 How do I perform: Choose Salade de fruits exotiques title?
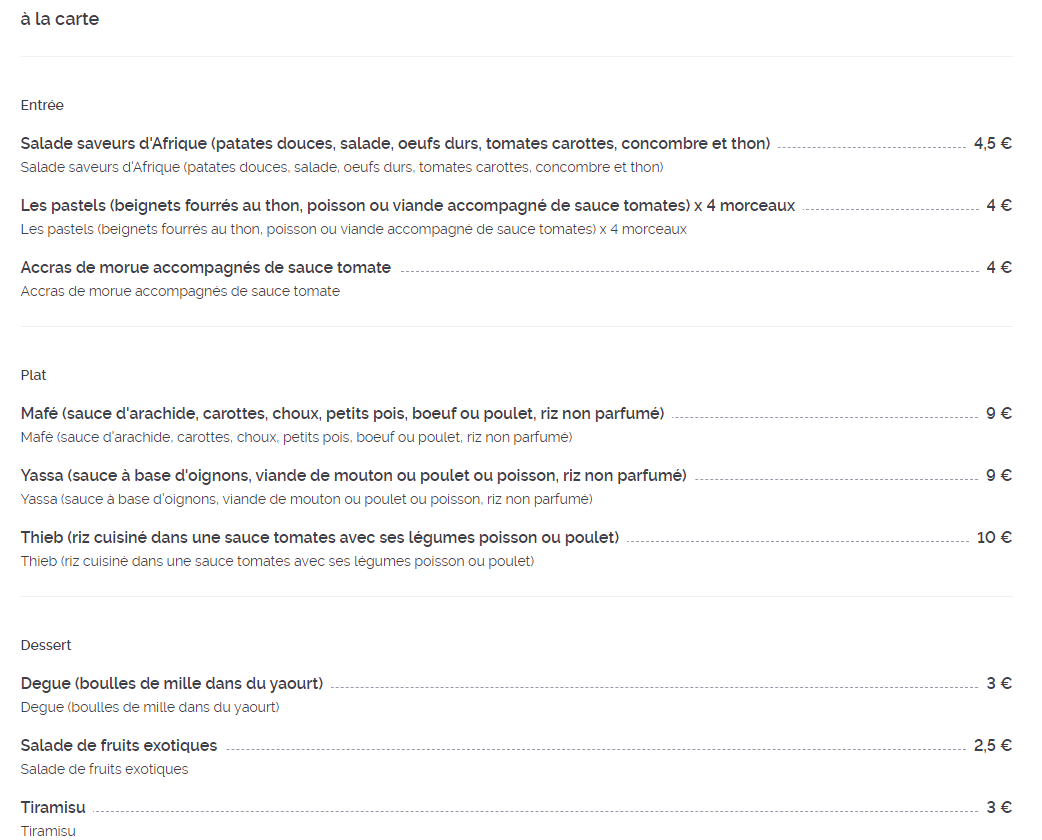(119, 746)
